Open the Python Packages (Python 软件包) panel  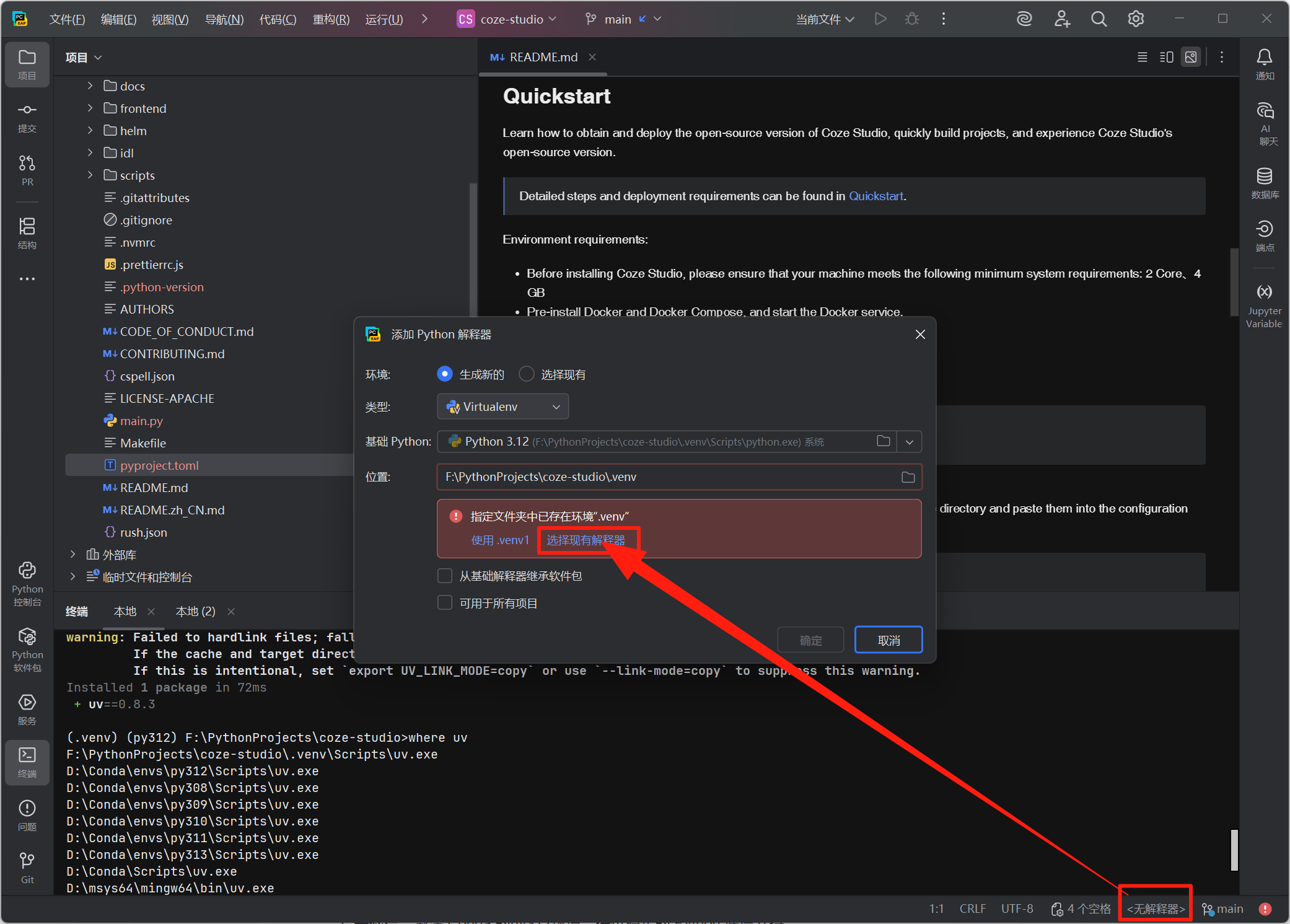coord(27,649)
